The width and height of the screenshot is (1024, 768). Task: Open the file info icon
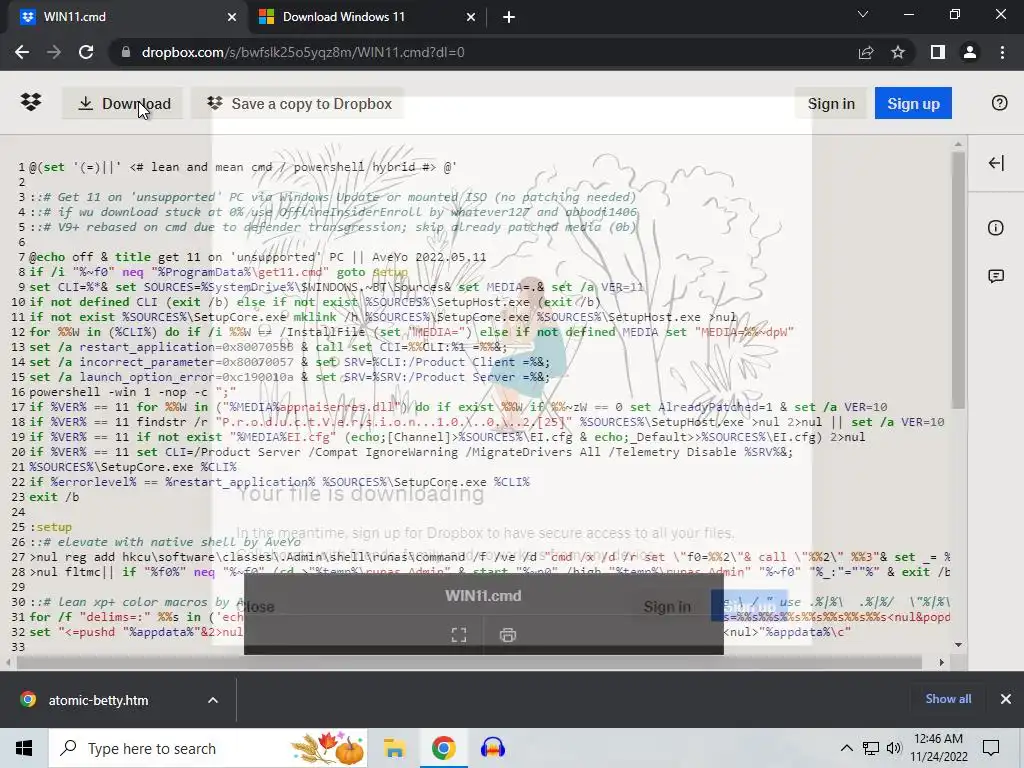pos(995,228)
